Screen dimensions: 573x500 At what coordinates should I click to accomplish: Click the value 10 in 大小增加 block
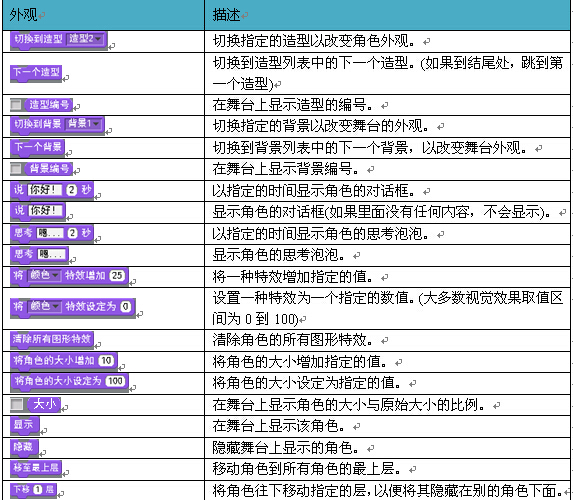click(x=106, y=361)
